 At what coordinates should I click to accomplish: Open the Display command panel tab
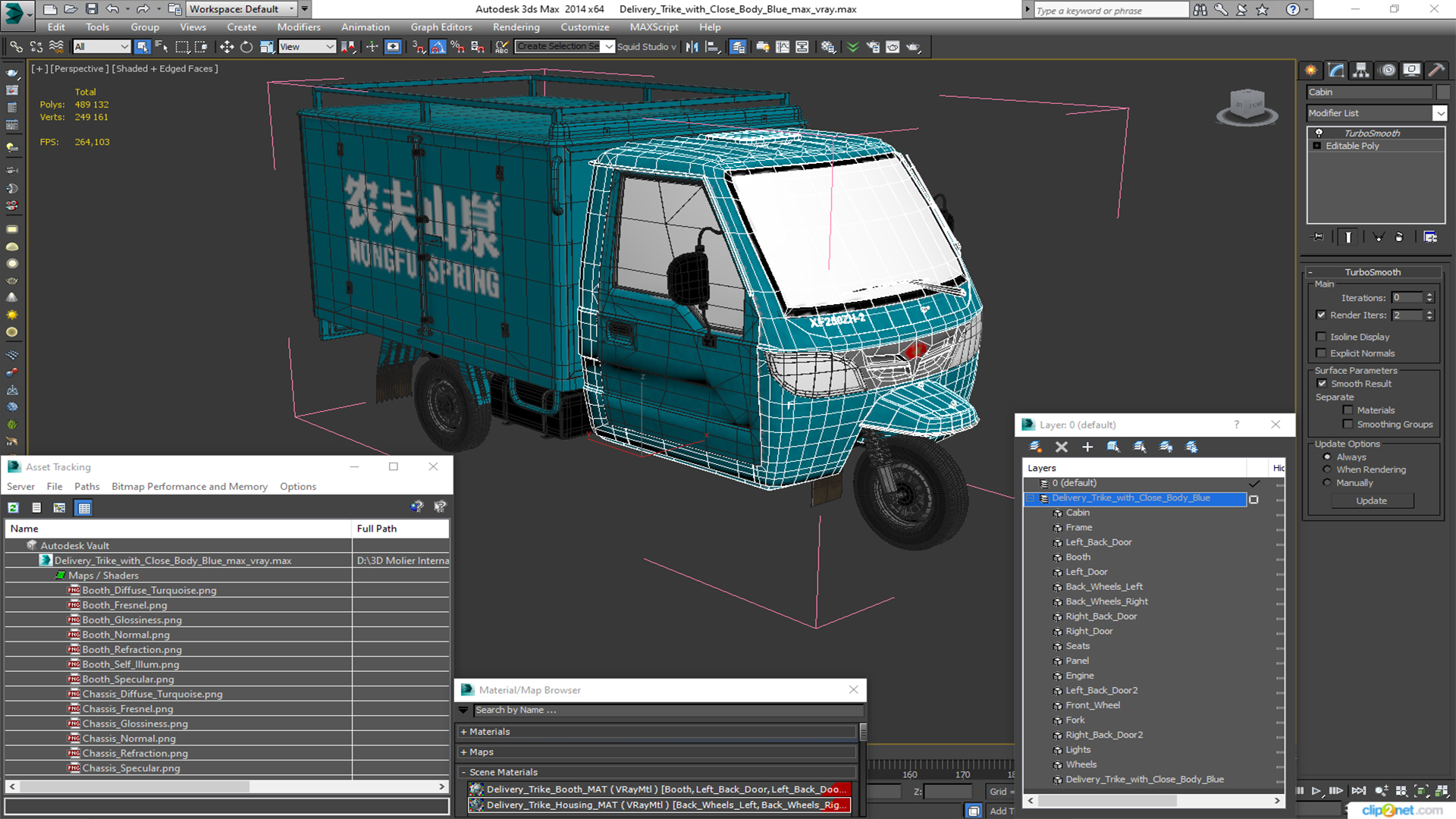click(1411, 70)
